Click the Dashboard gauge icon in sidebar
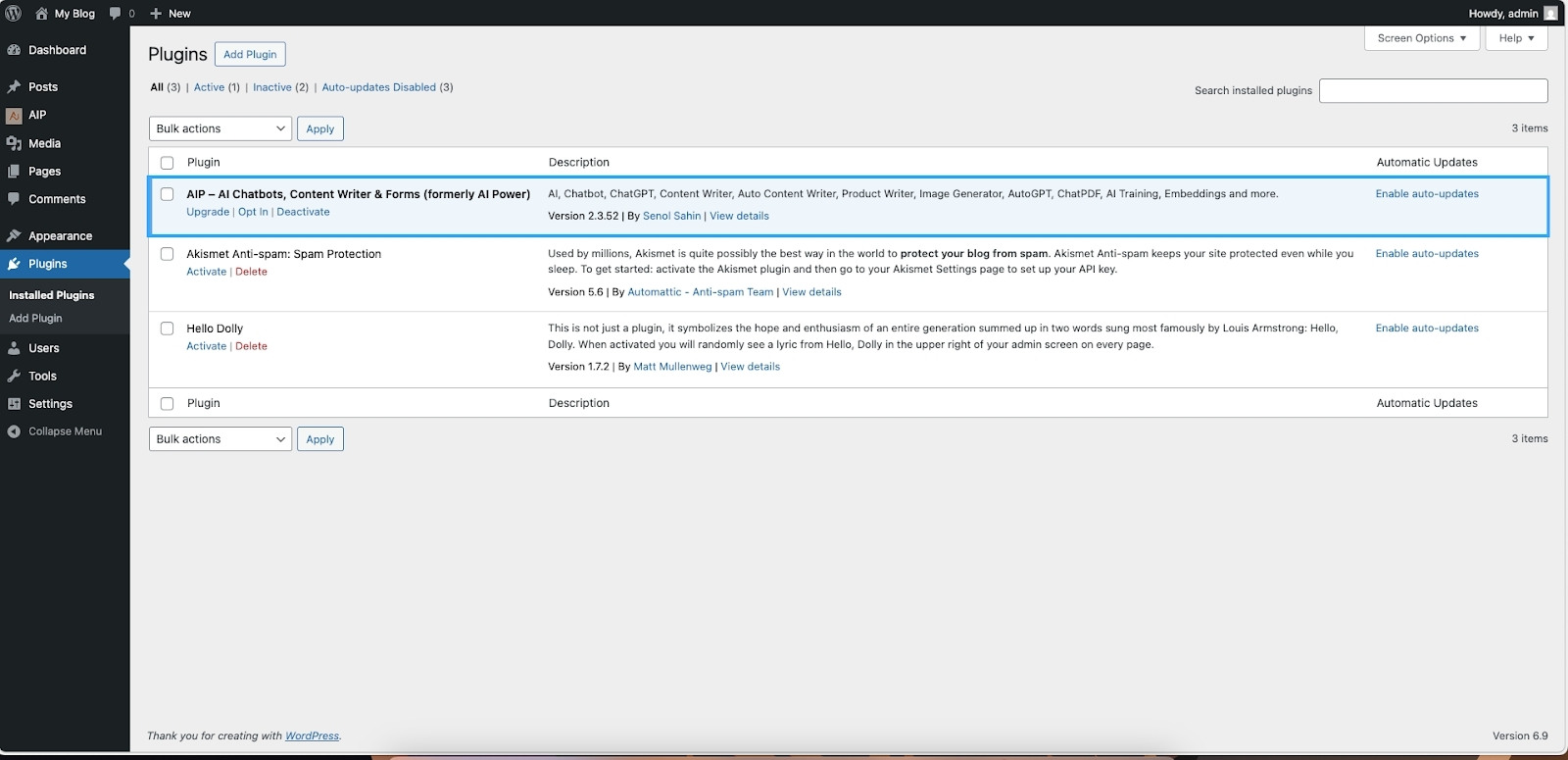The image size is (1568, 760). pos(14,50)
